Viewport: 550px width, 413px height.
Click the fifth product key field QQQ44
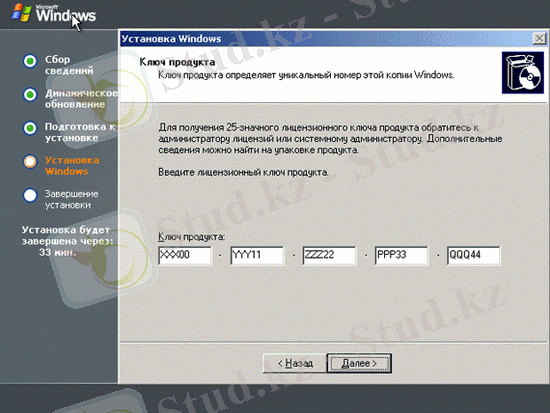474,255
